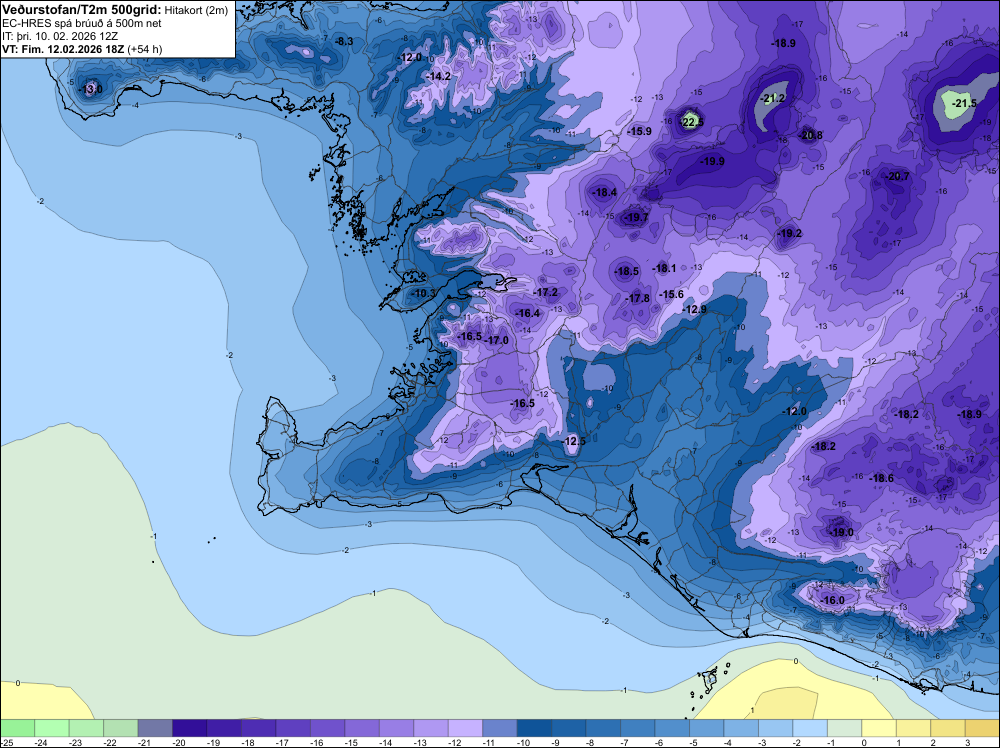Click the pale green-gray legend swatch above -1
1000x748 pixels.
click(844, 728)
